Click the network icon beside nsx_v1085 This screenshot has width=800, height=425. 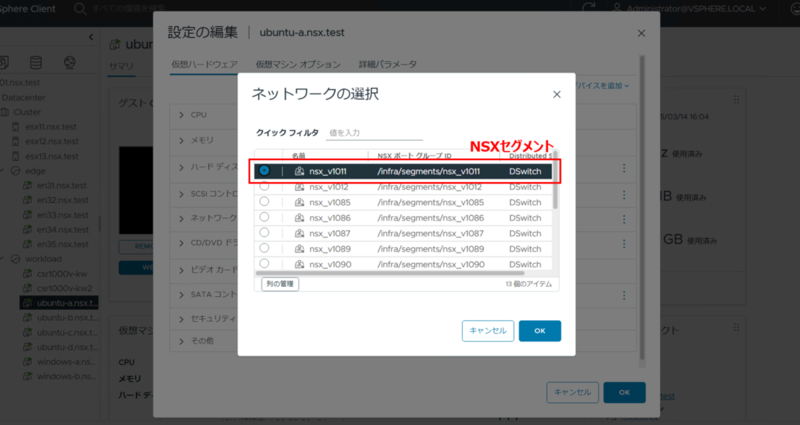299,203
